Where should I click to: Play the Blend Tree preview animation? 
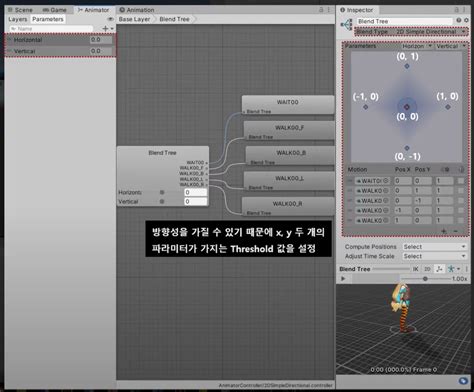(343, 278)
